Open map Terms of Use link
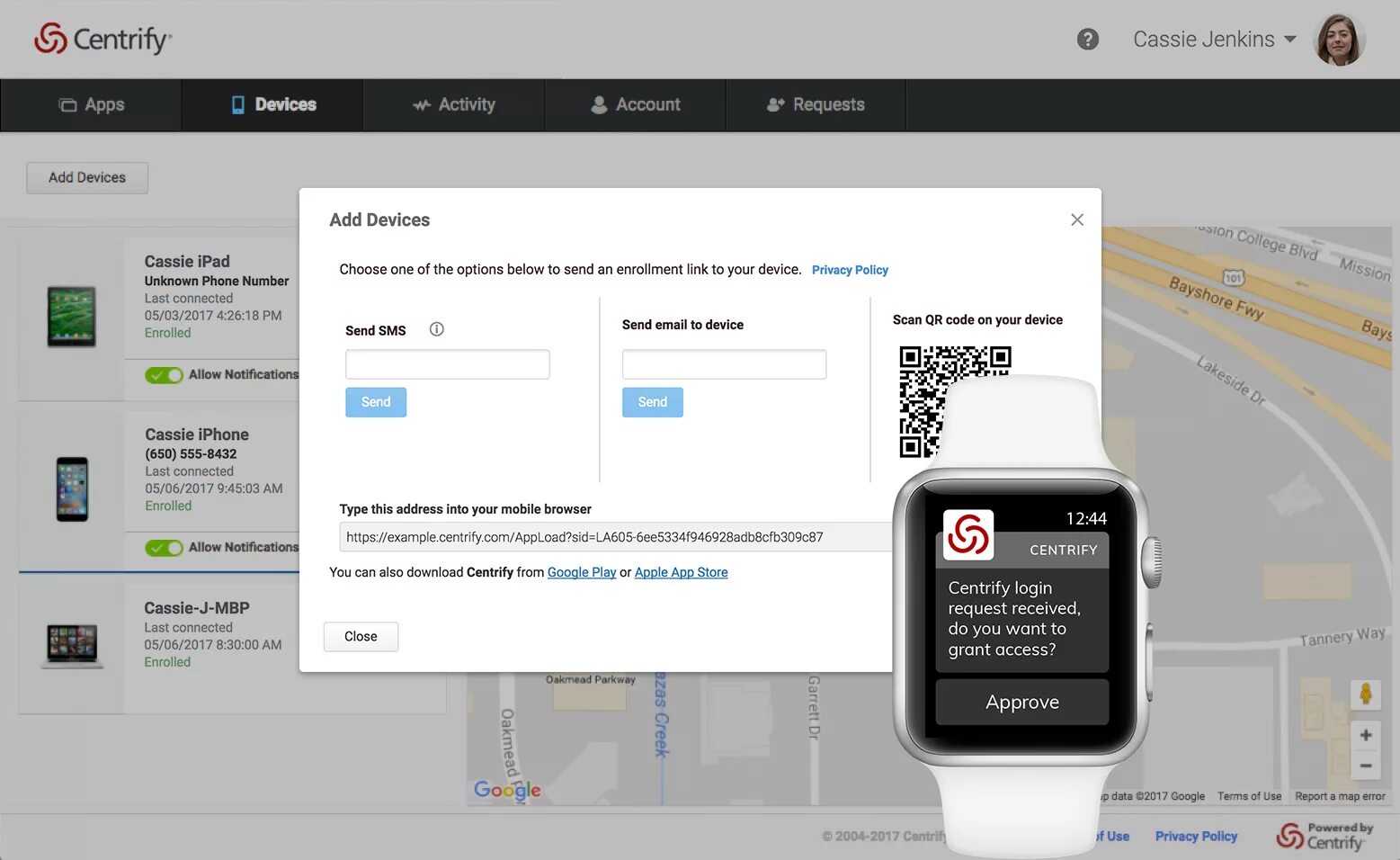1400x860 pixels. [1249, 796]
